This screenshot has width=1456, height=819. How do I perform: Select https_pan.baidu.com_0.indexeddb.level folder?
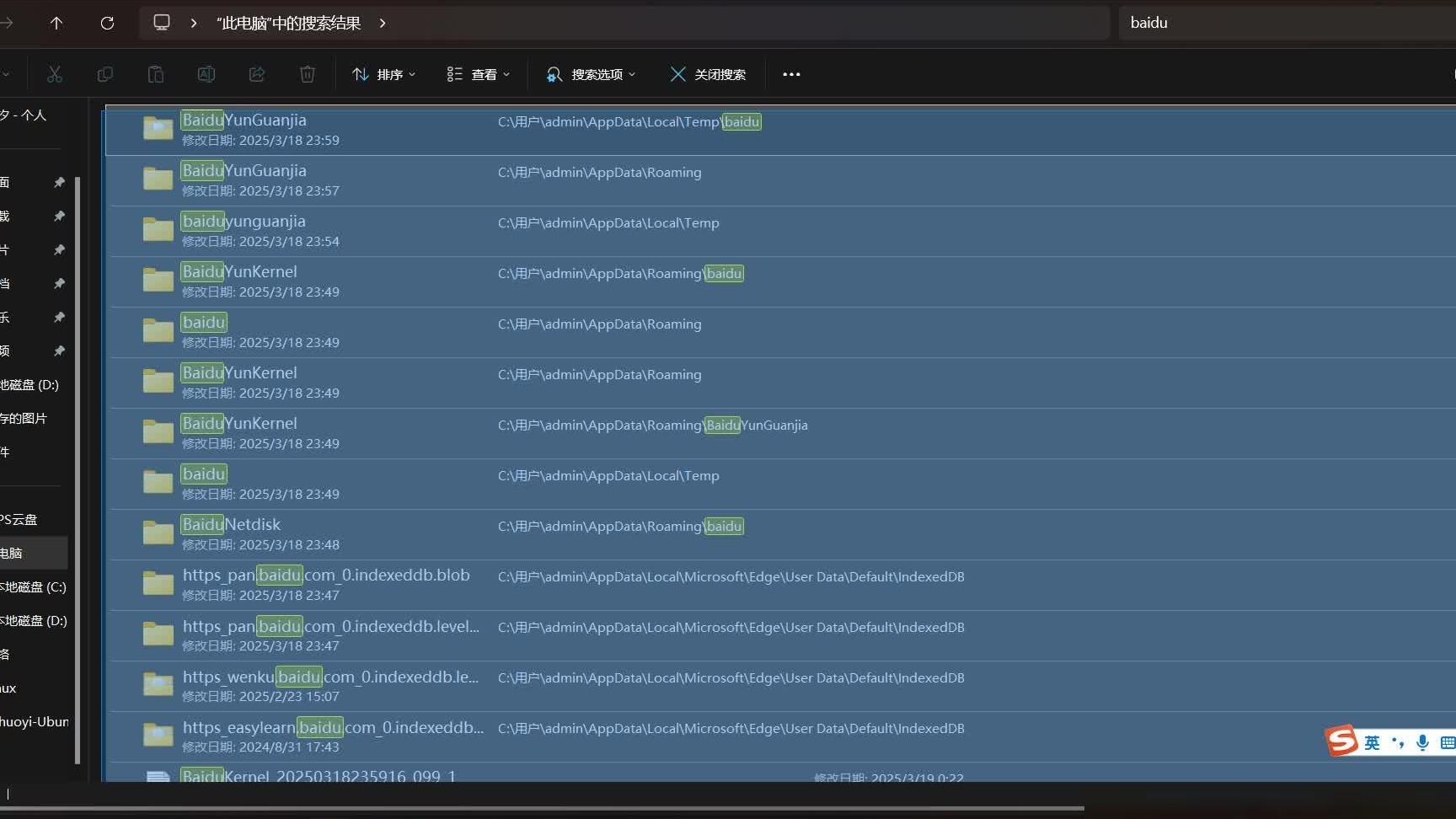point(780,636)
